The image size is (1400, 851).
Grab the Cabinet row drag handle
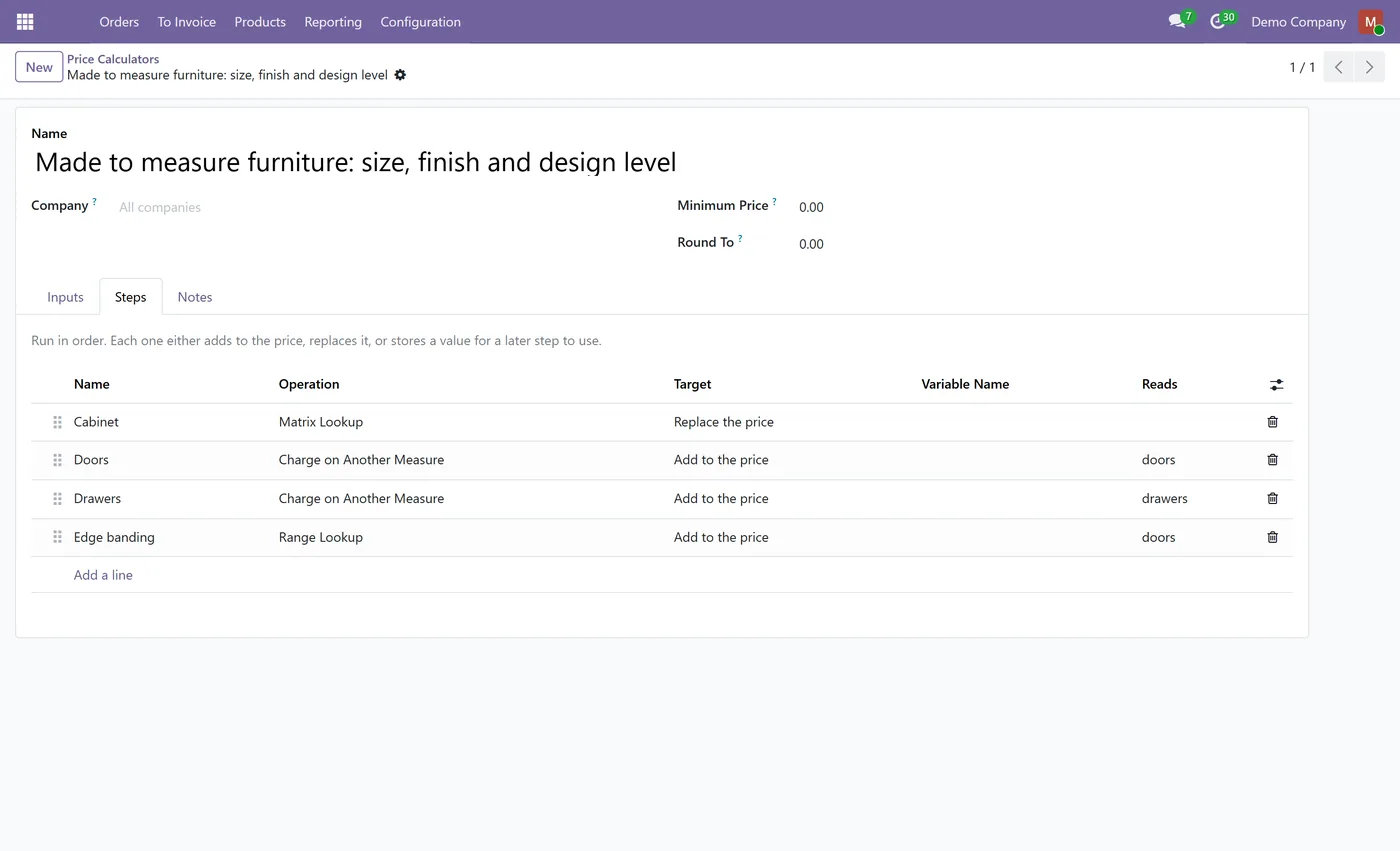tap(57, 422)
